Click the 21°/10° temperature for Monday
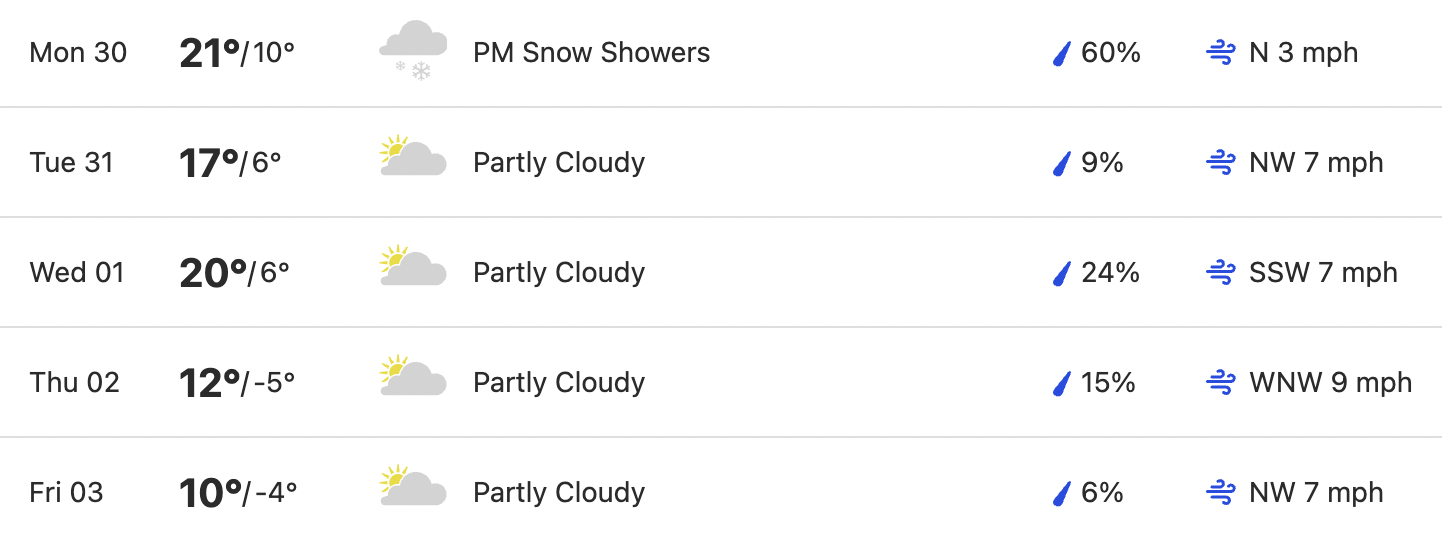Viewport: 1442px width, 540px height. (x=237, y=53)
